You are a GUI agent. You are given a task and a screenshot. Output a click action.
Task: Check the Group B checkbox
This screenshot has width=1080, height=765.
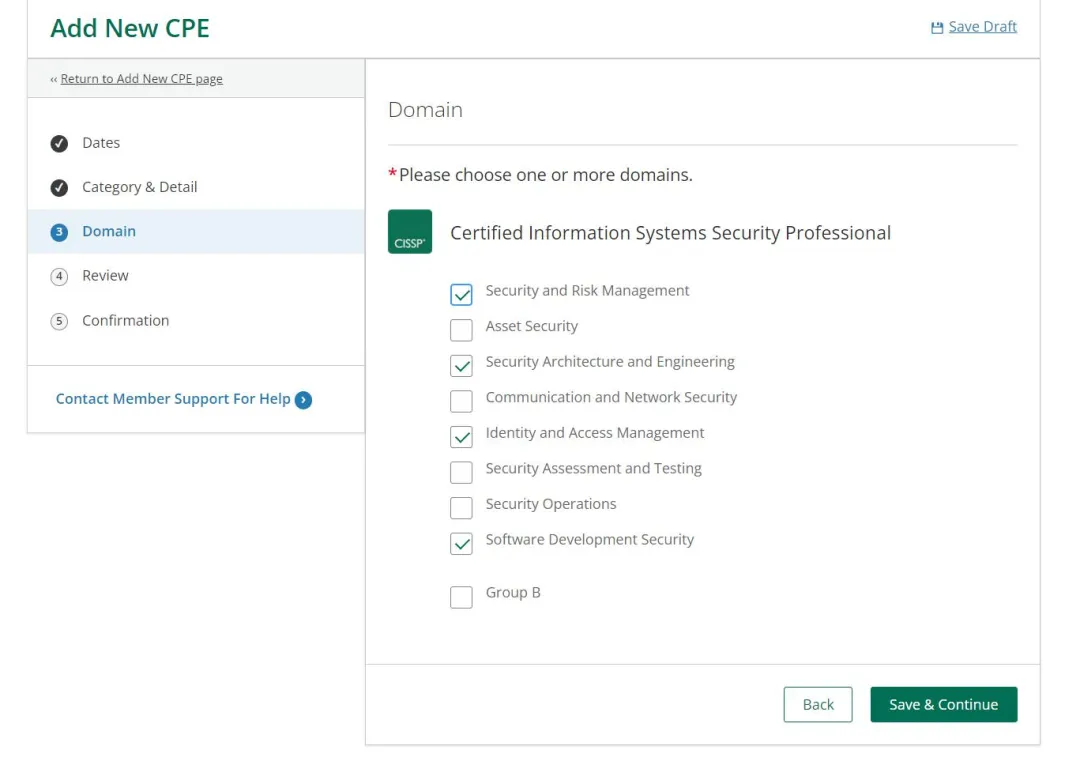[461, 597]
